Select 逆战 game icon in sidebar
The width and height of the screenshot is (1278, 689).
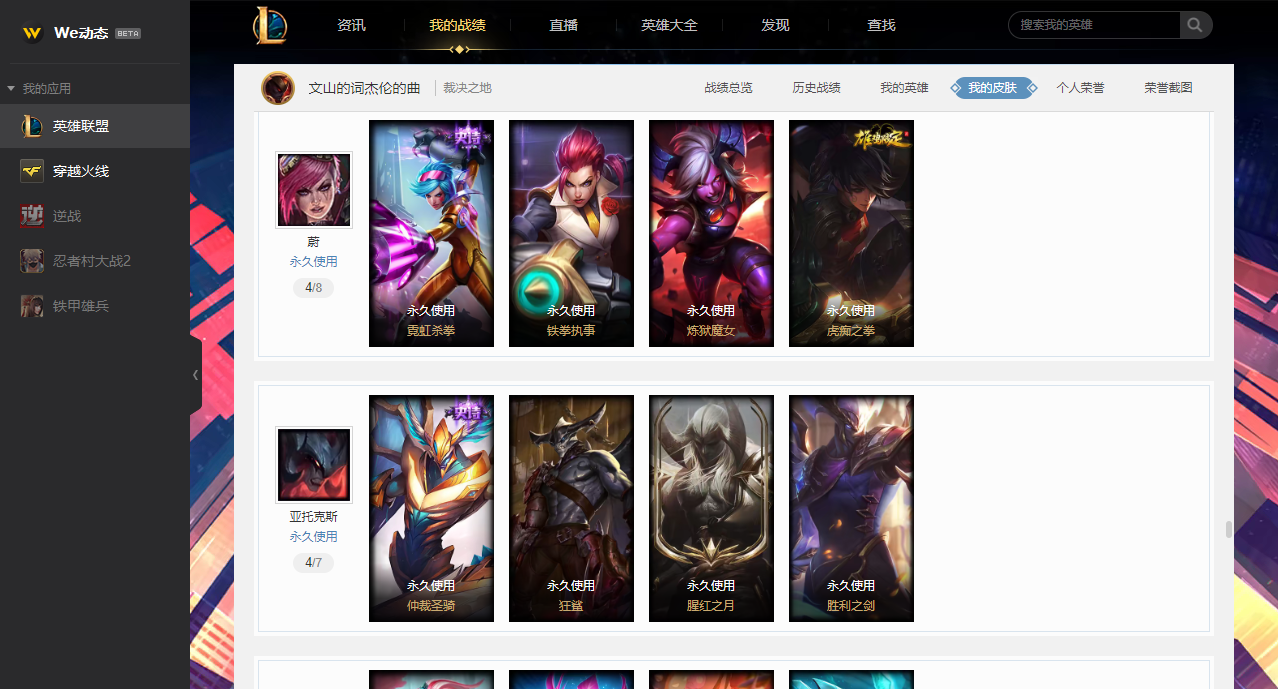[x=32, y=215]
